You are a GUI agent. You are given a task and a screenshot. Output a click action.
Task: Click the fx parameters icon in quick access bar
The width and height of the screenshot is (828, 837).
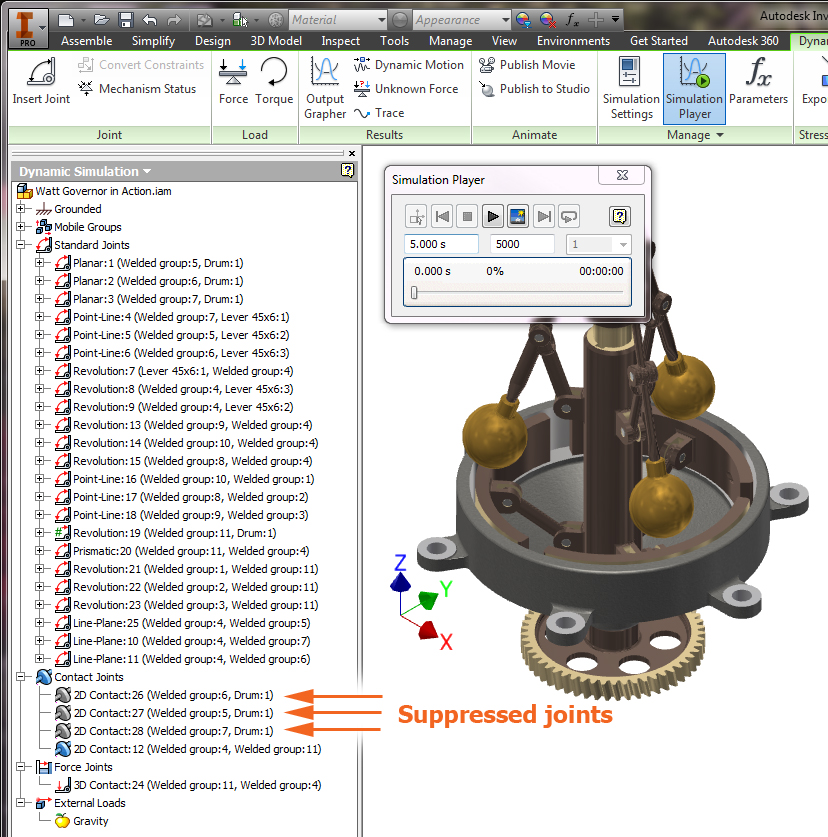coord(572,20)
